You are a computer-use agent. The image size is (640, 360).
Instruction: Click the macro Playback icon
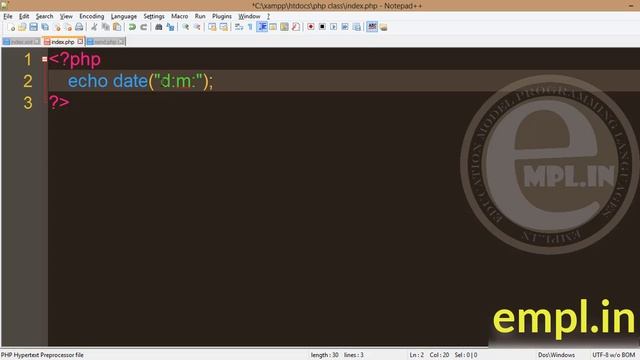tap(333, 27)
